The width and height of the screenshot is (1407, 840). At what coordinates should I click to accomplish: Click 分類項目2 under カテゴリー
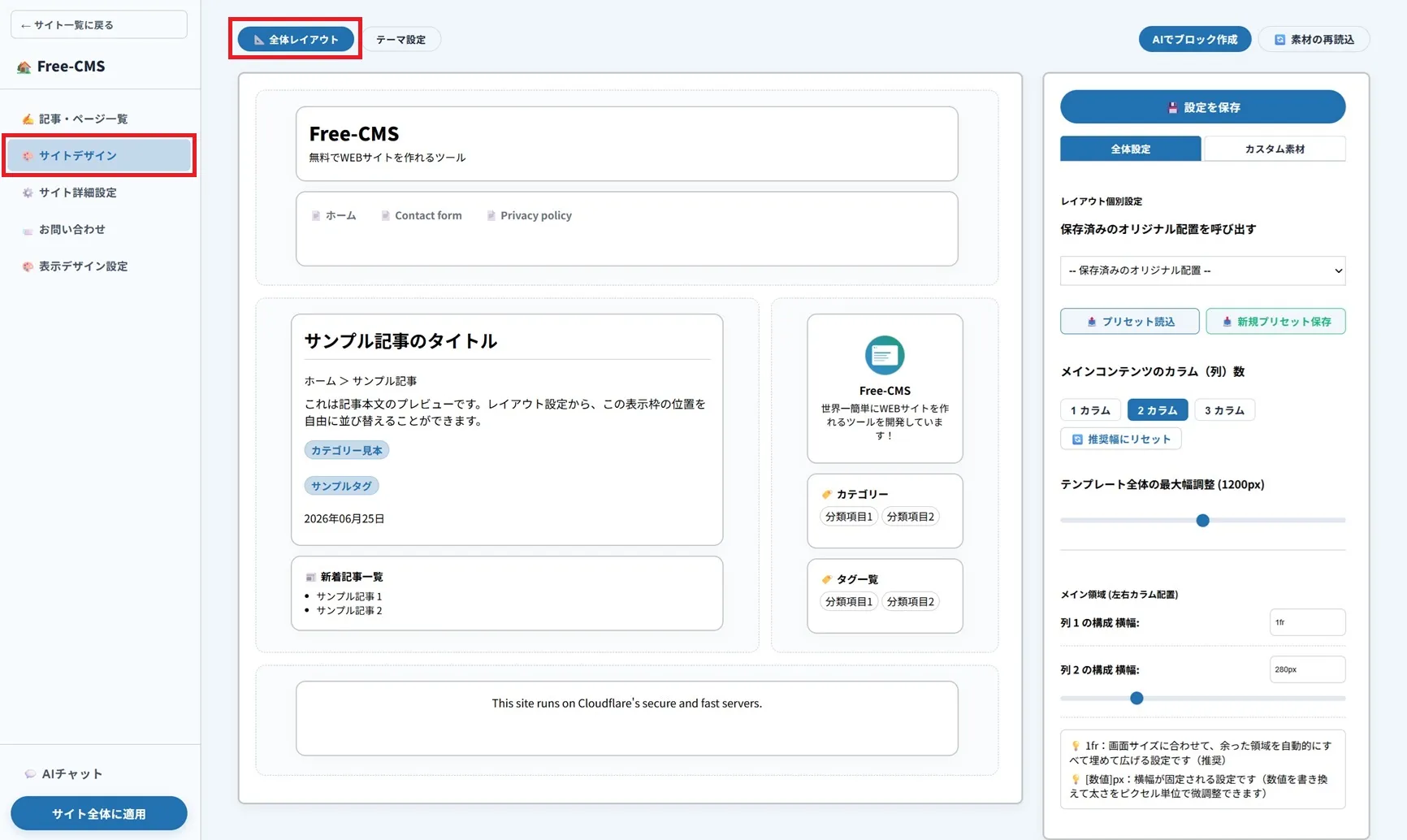pyautogui.click(x=910, y=517)
